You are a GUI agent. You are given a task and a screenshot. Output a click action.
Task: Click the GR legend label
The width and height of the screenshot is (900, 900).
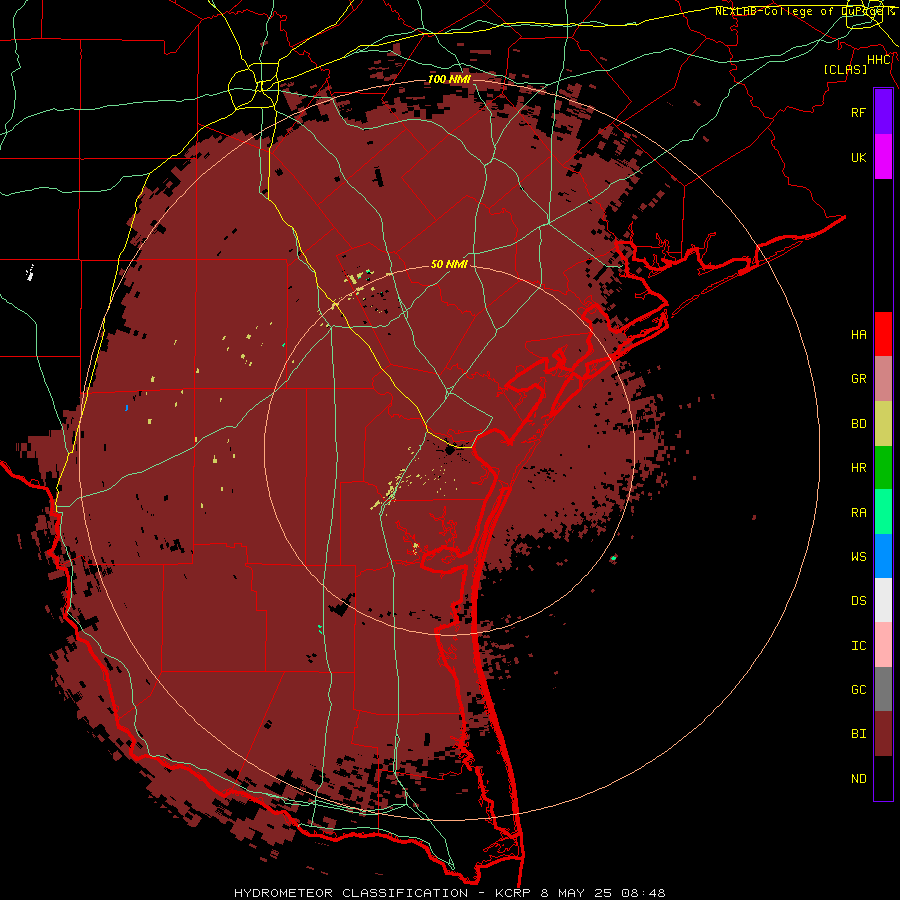coord(858,379)
